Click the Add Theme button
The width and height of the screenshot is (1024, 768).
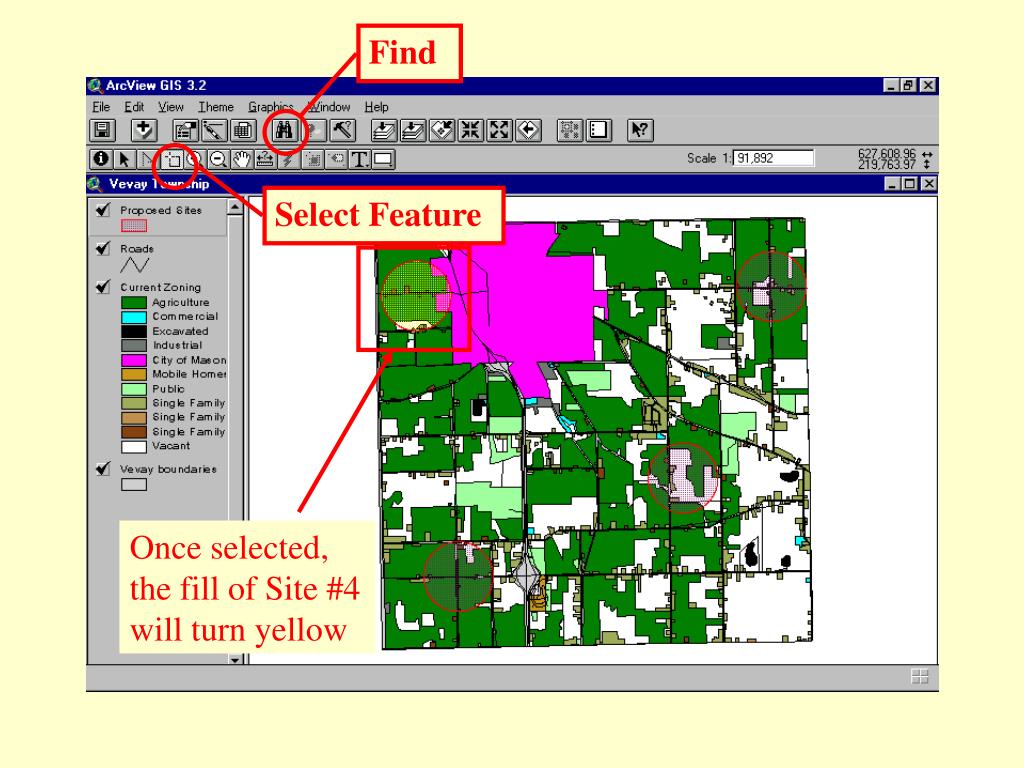[143, 130]
